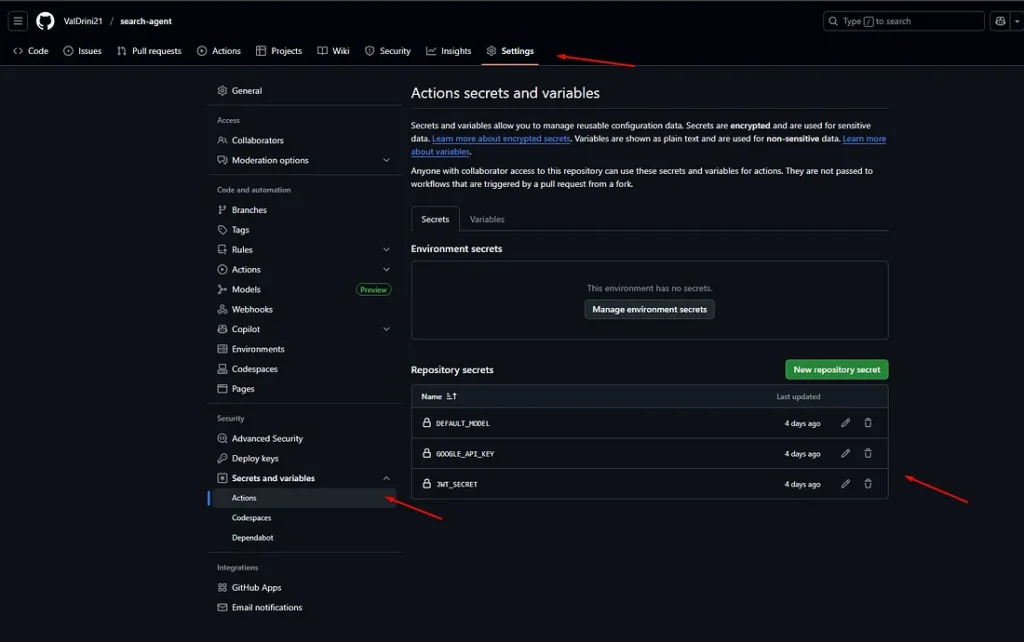Open the hamburger navigation menu
The image size is (1024, 642).
tap(18, 21)
